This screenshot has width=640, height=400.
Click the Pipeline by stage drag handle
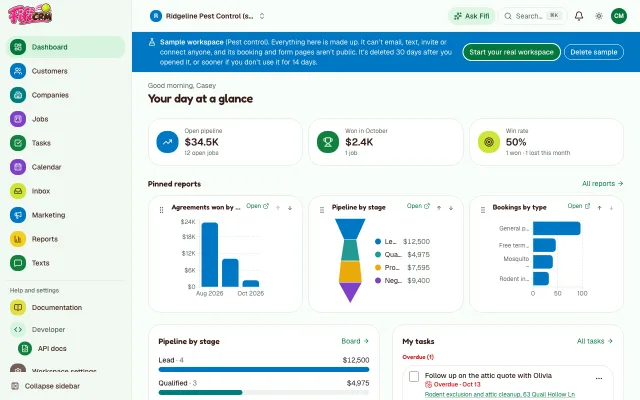pos(322,209)
